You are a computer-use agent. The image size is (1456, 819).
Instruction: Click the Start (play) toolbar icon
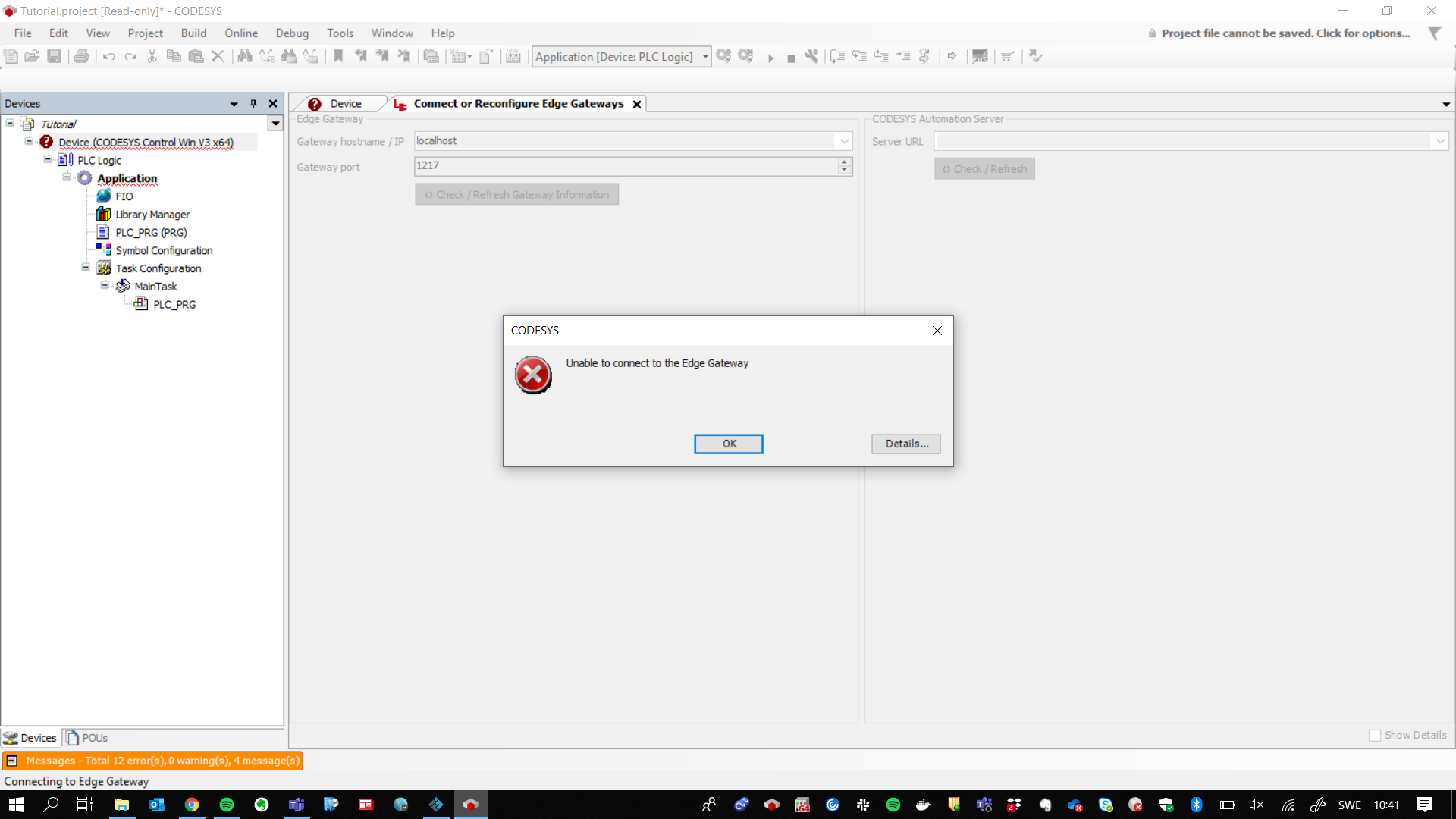(x=770, y=58)
